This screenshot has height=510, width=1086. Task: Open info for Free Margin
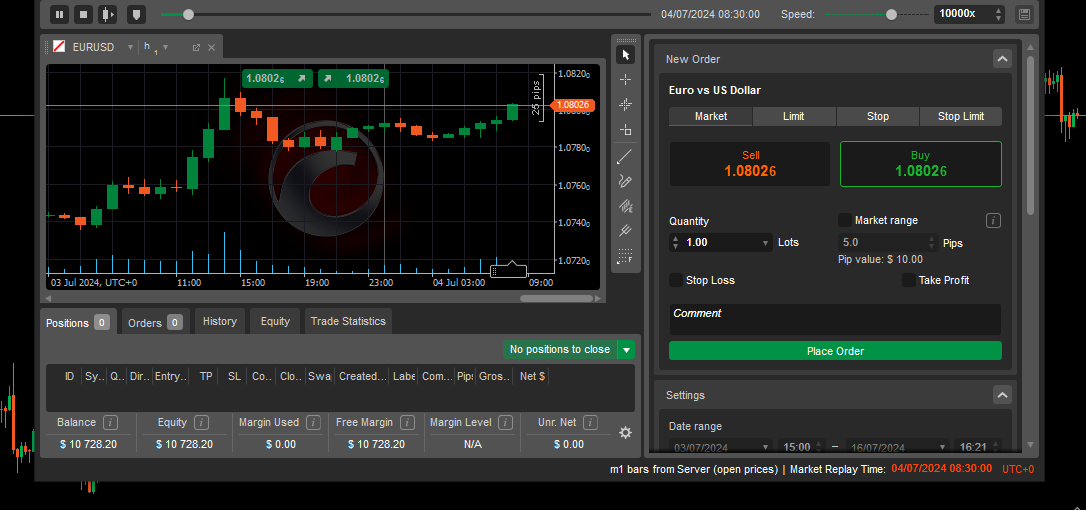(x=407, y=422)
